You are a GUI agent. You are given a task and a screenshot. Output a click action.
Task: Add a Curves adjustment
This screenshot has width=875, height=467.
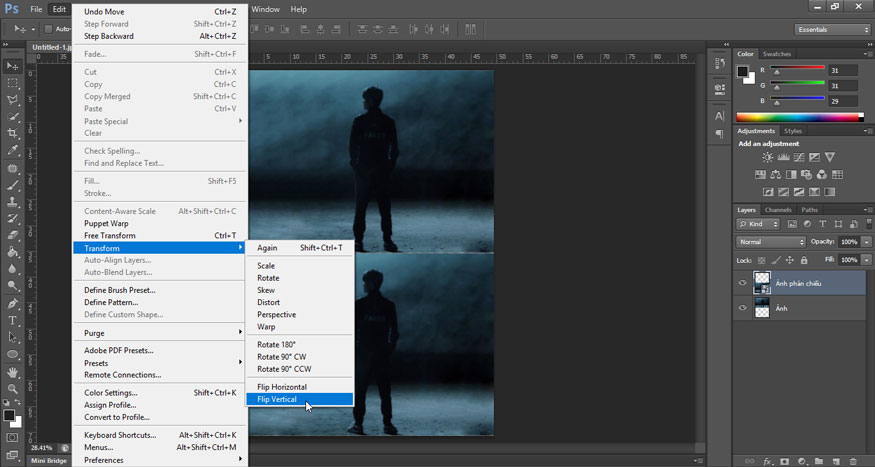pyautogui.click(x=799, y=157)
